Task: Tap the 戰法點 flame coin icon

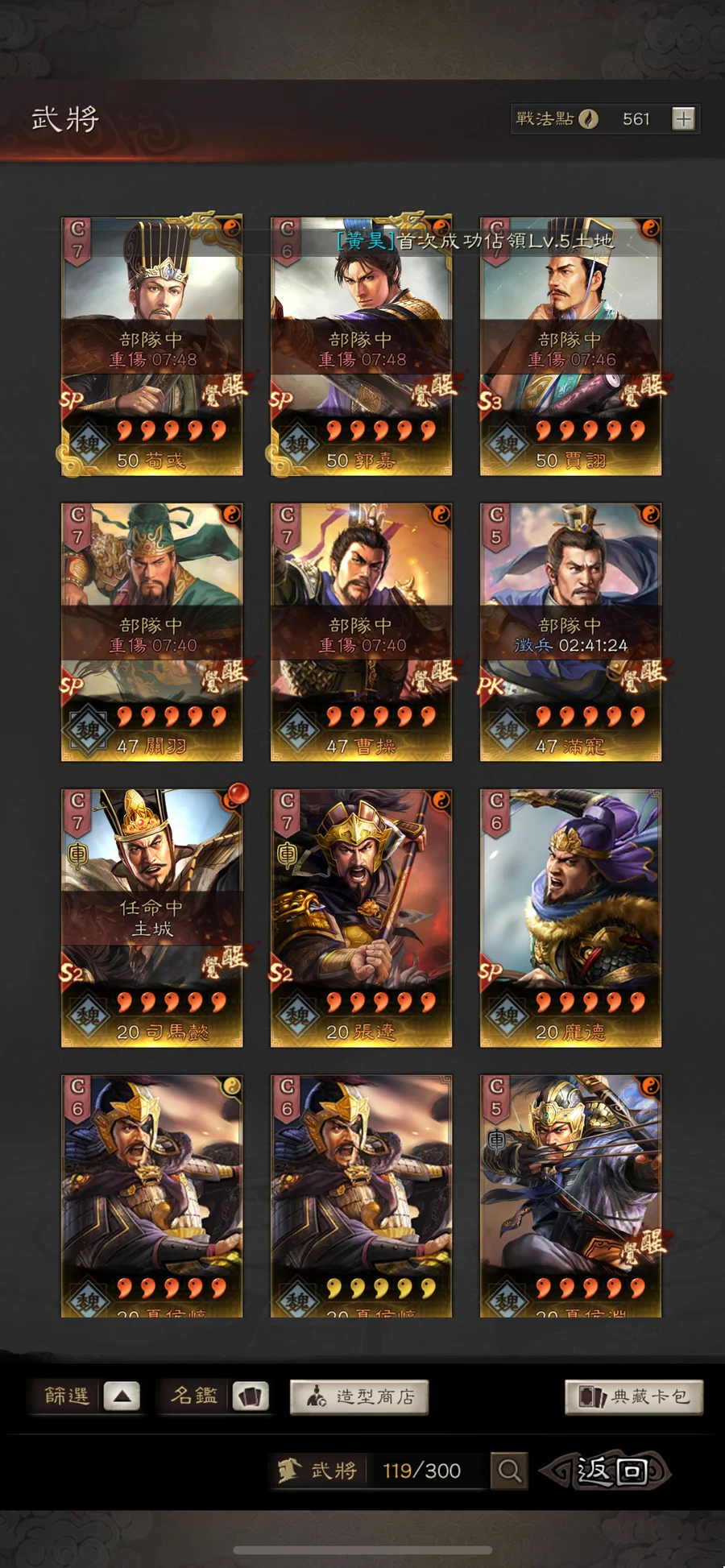Action: (589, 119)
